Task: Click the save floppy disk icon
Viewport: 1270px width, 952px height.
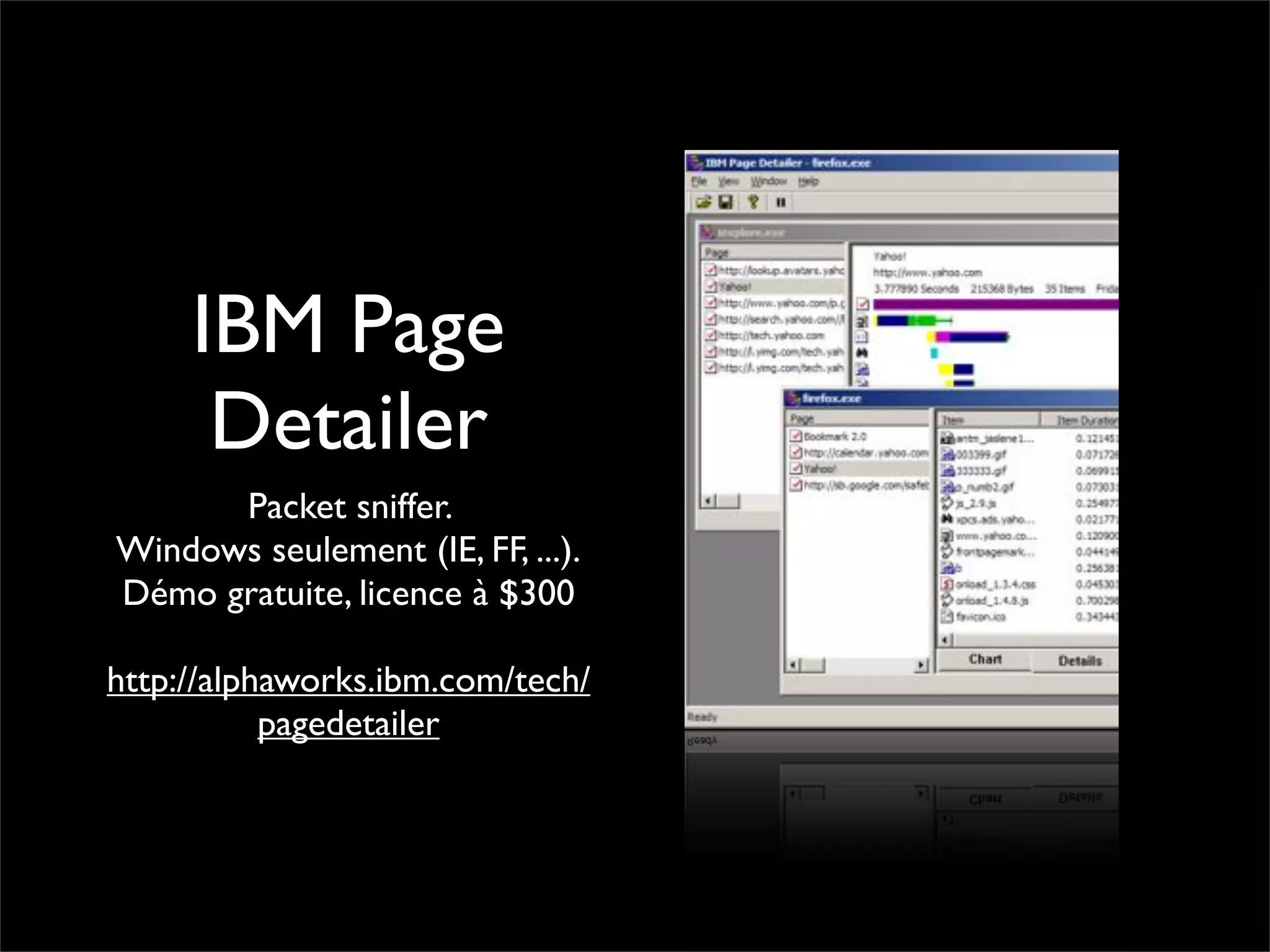Action: coord(725,202)
